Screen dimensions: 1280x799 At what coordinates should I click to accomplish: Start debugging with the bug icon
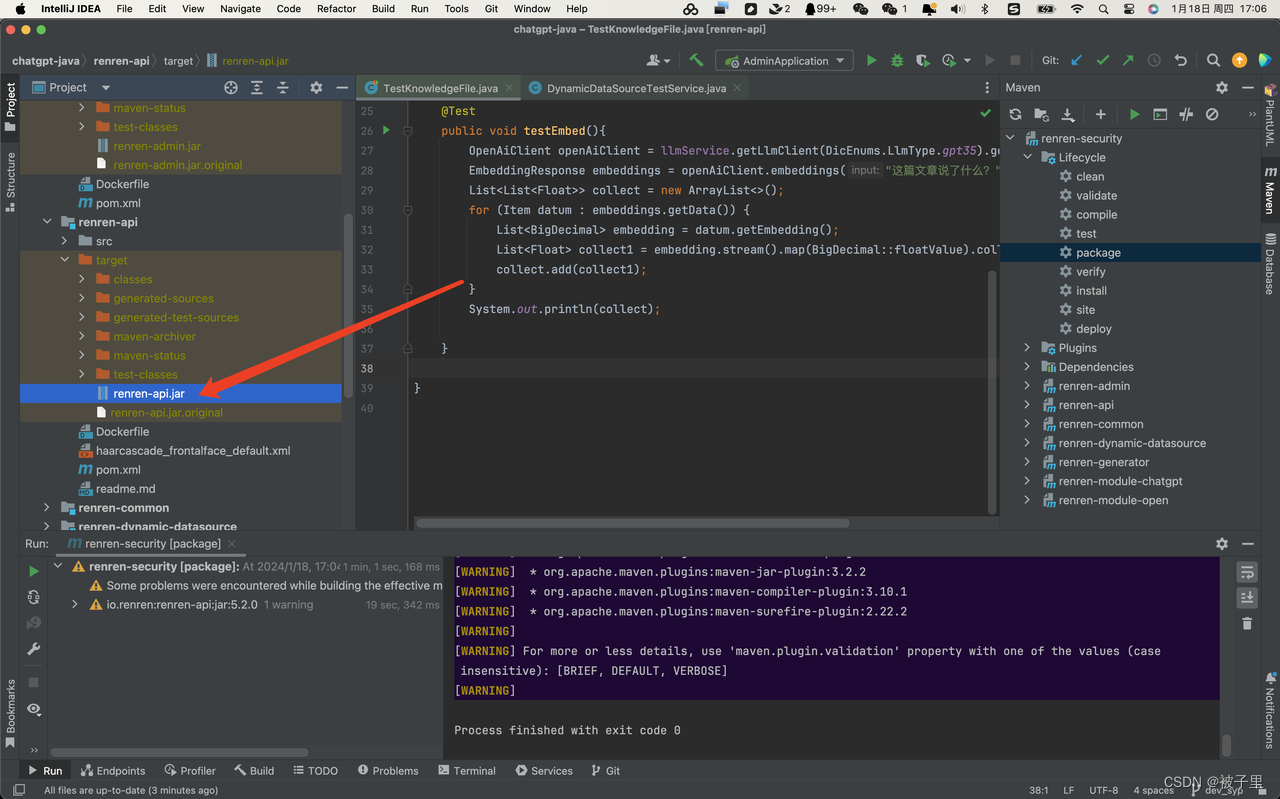tap(897, 60)
